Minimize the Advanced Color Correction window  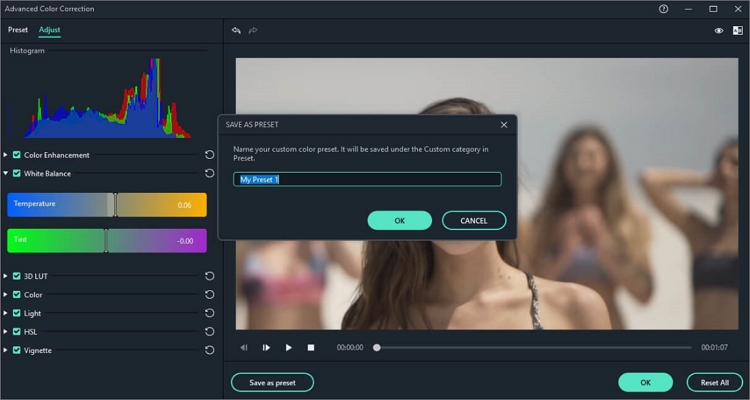point(688,9)
